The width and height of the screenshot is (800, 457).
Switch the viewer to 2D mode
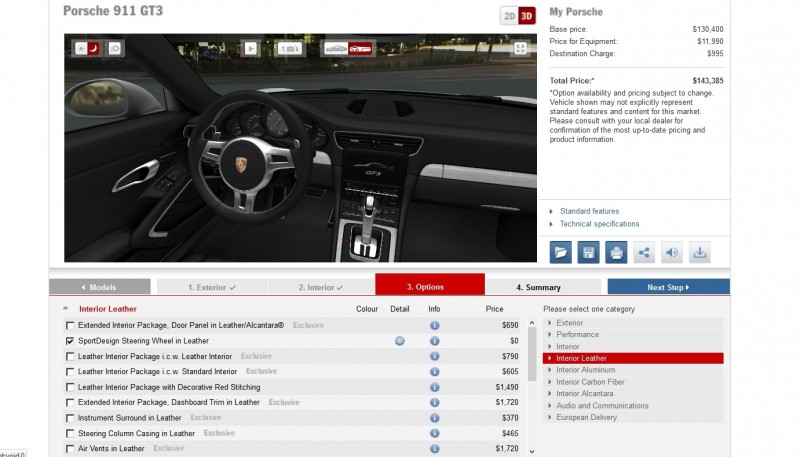[x=509, y=16]
